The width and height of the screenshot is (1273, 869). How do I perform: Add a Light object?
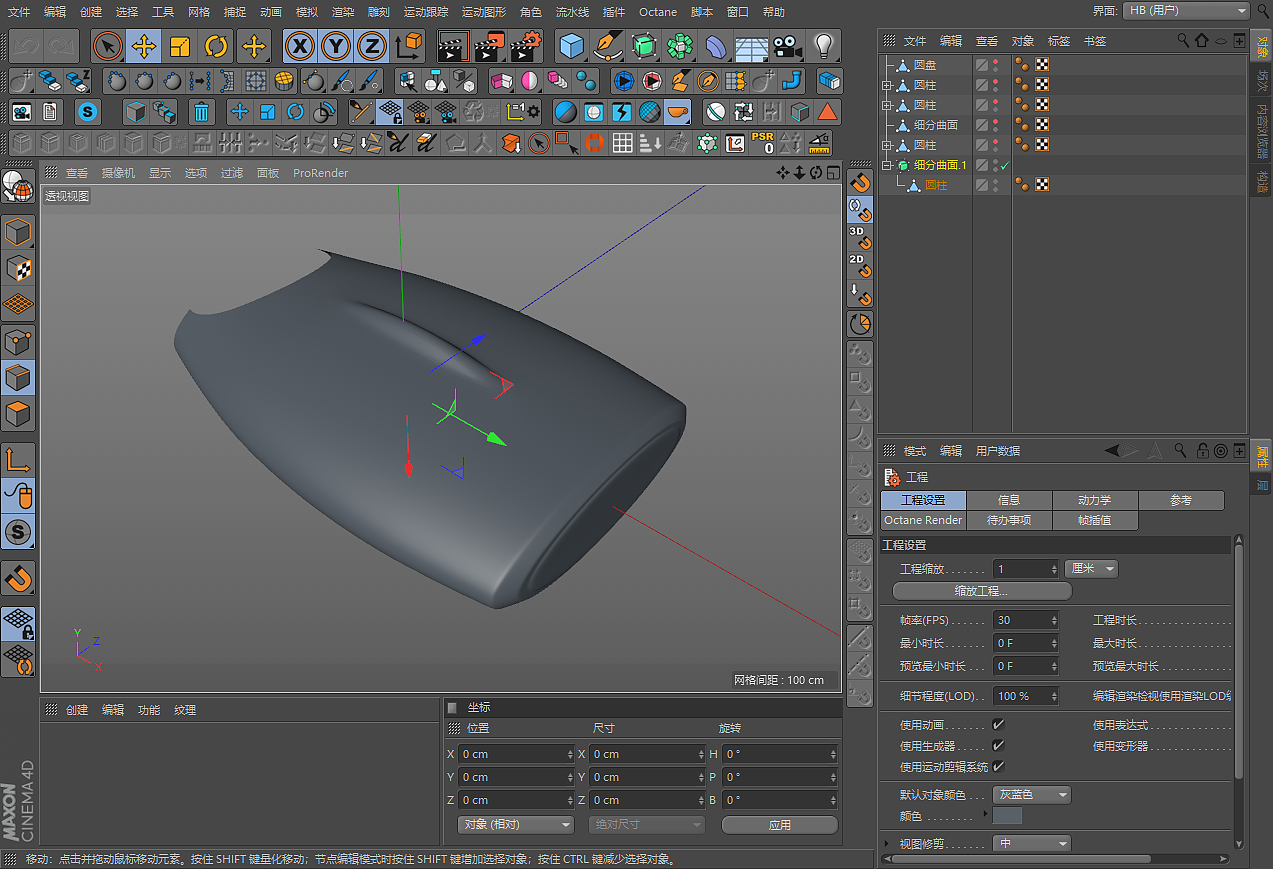(823, 46)
